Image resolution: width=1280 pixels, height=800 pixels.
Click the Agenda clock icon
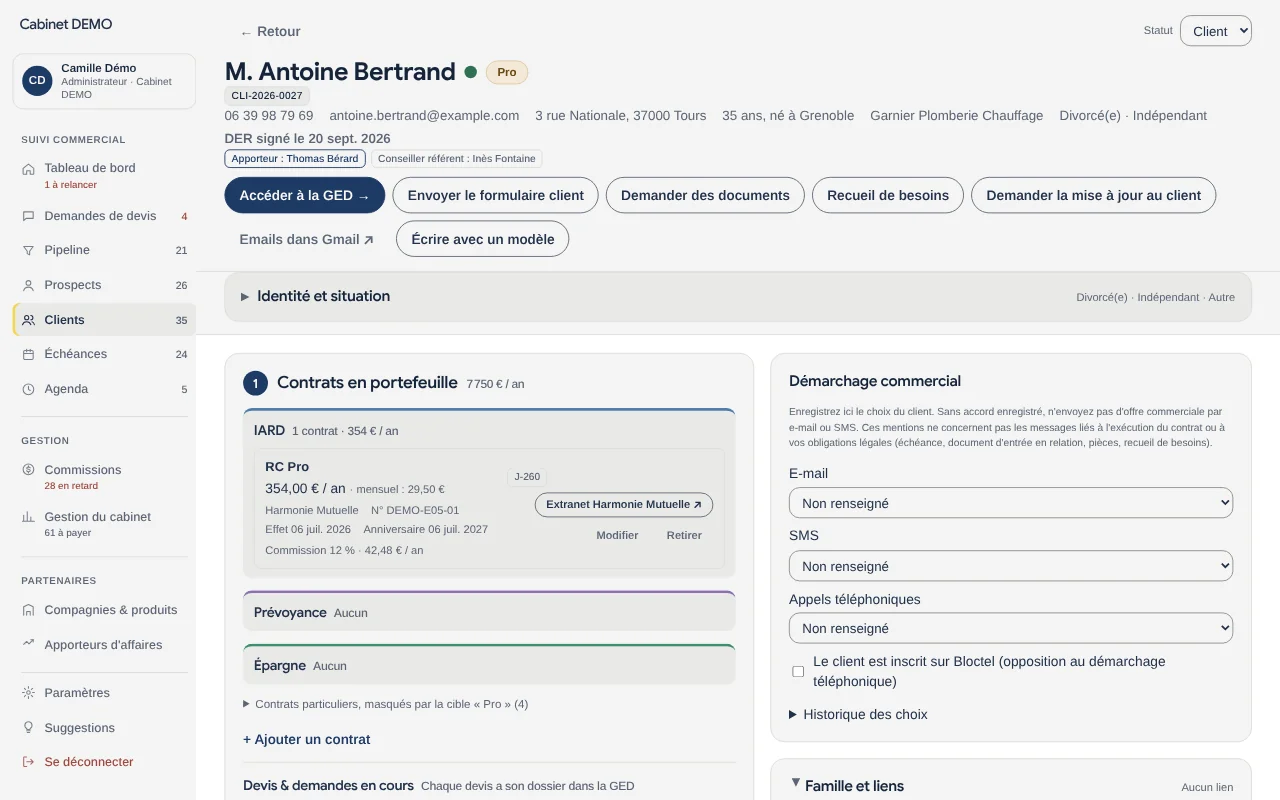coord(28,389)
